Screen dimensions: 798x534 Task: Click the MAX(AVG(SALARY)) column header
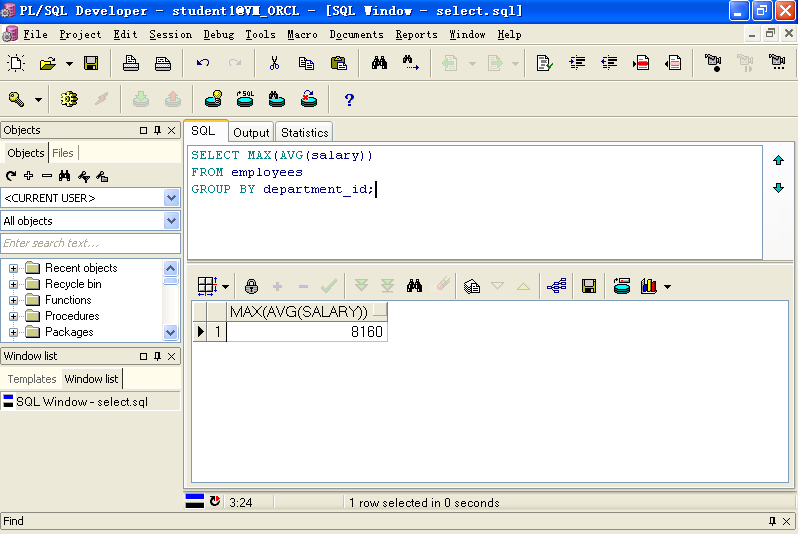(307, 312)
